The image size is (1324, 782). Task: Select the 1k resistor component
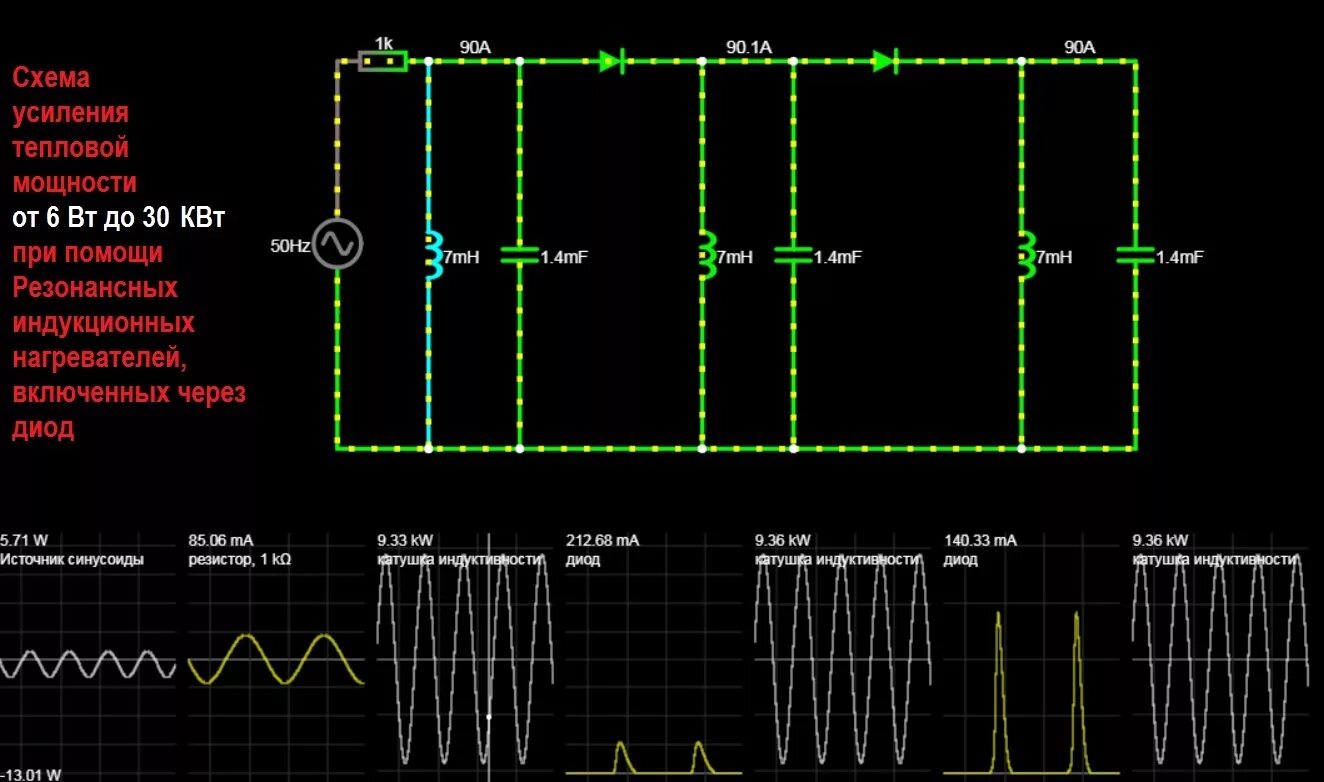click(x=383, y=62)
